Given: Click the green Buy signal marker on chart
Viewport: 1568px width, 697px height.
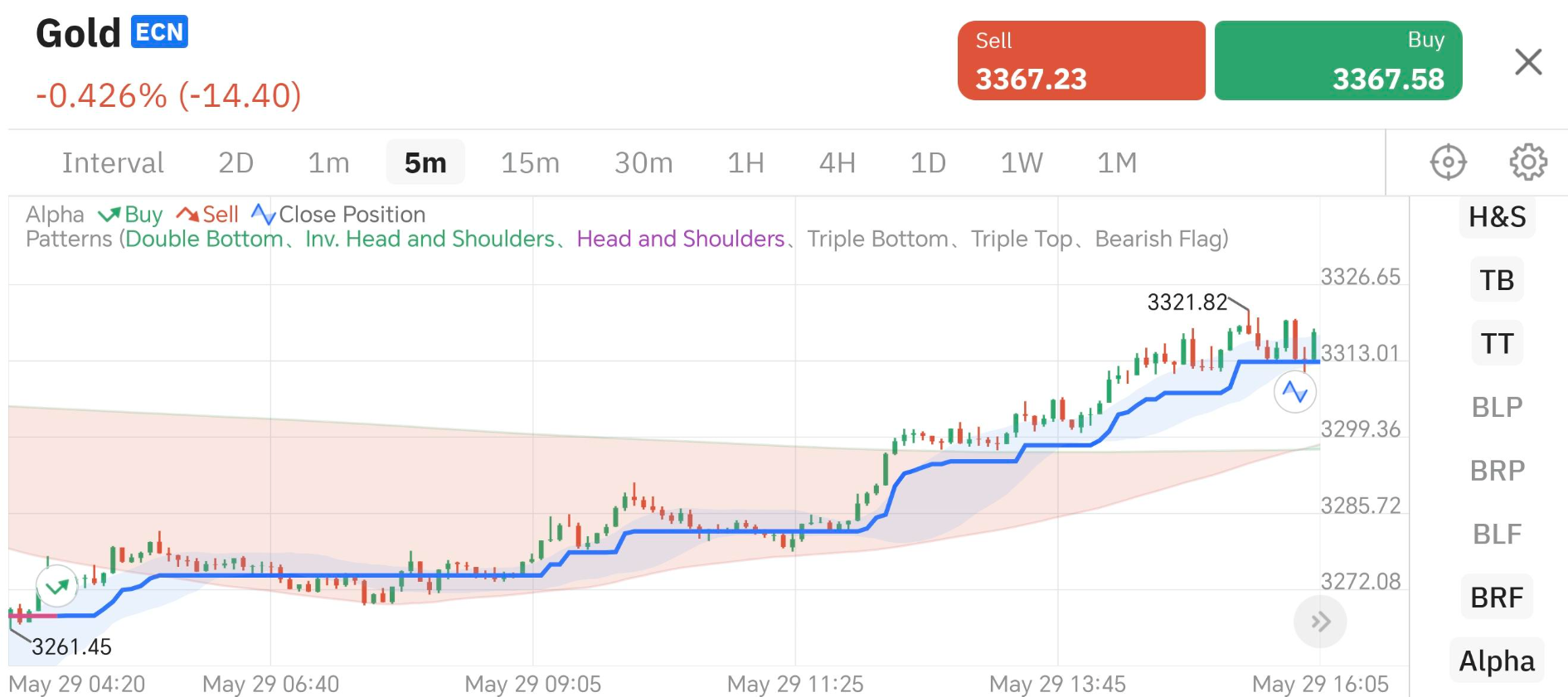Looking at the screenshot, I should coord(57,588).
